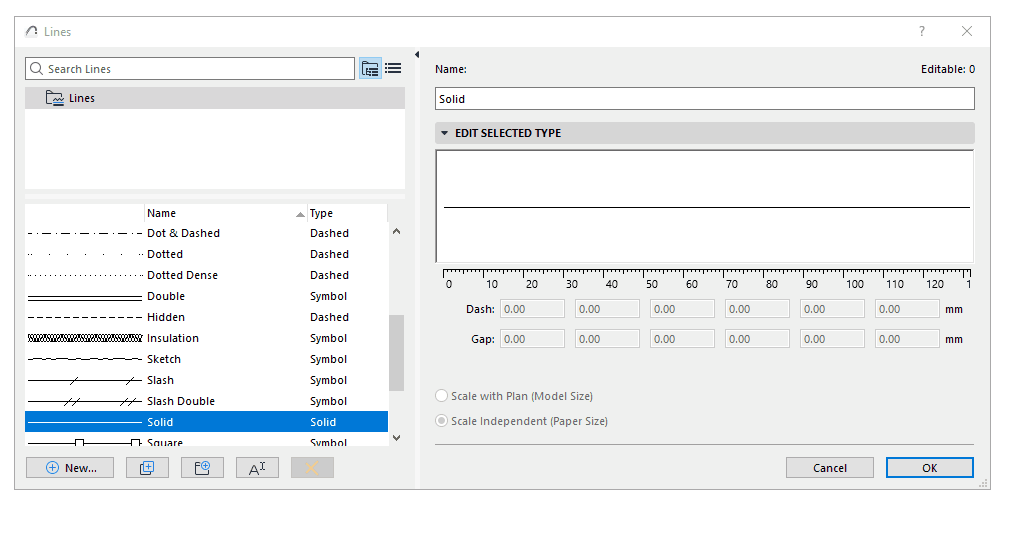Image resolution: width=1020 pixels, height=544 pixels.
Task: Click the list scroll down arrow
Action: tap(396, 438)
